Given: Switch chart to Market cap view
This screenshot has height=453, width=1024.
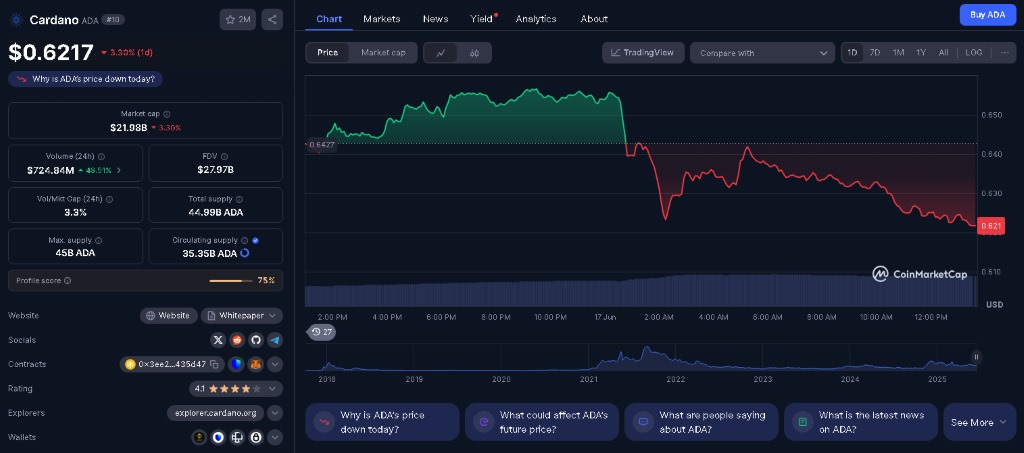Looking at the screenshot, I should [x=383, y=53].
